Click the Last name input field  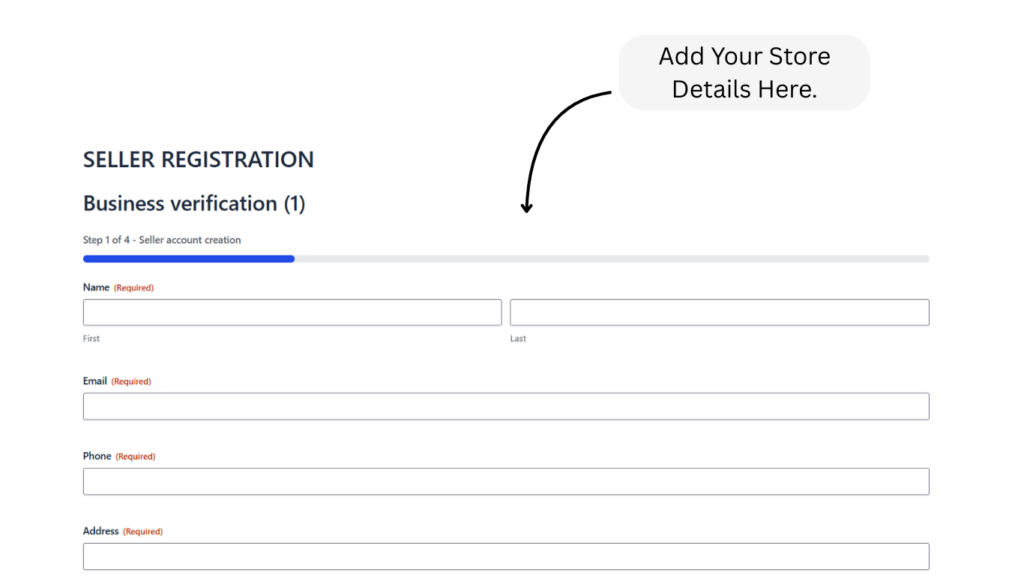[x=719, y=312]
